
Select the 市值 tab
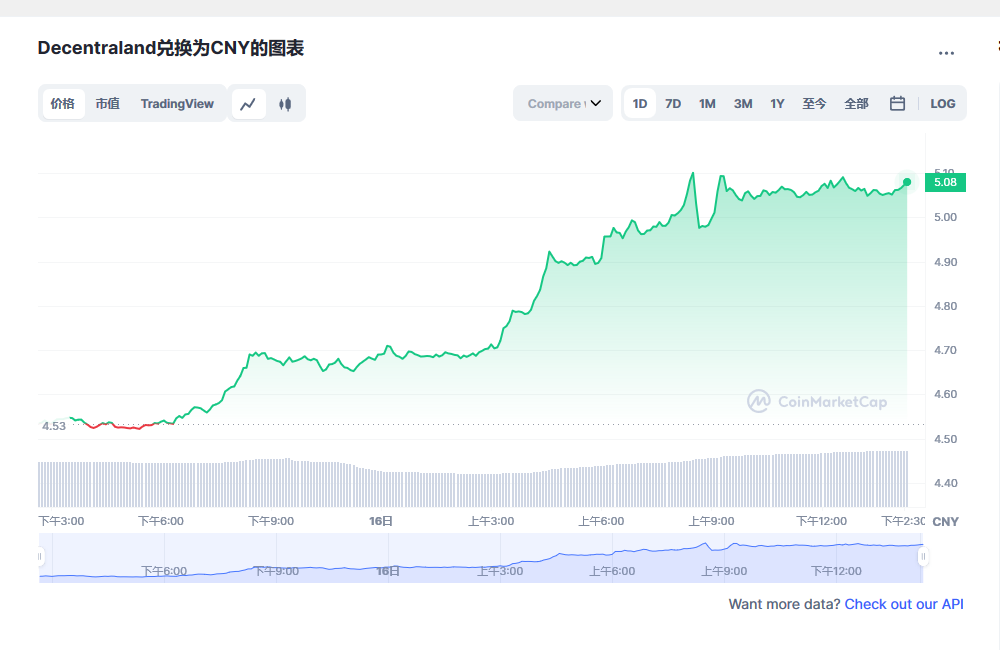point(108,104)
